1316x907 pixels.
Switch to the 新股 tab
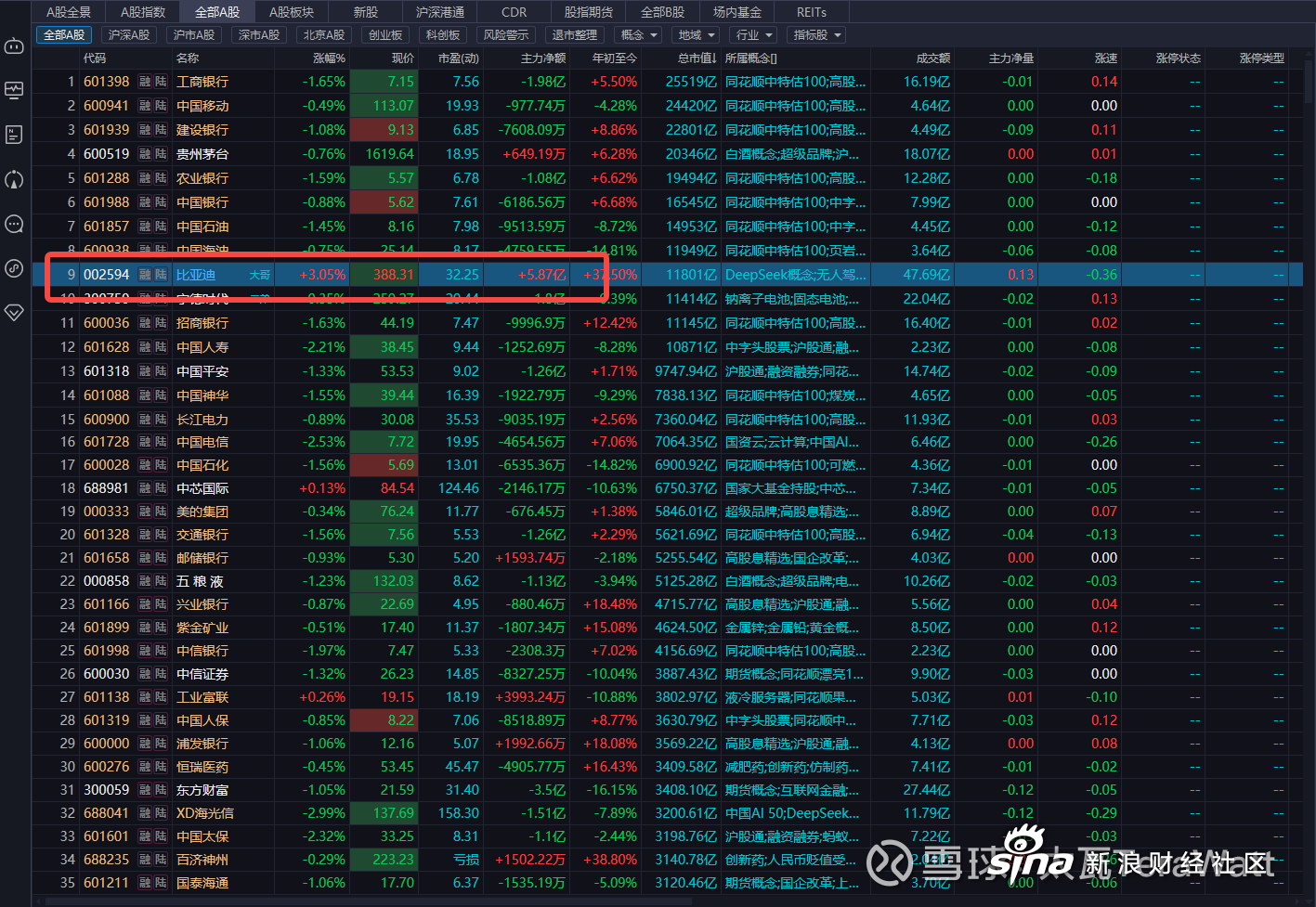[366, 12]
